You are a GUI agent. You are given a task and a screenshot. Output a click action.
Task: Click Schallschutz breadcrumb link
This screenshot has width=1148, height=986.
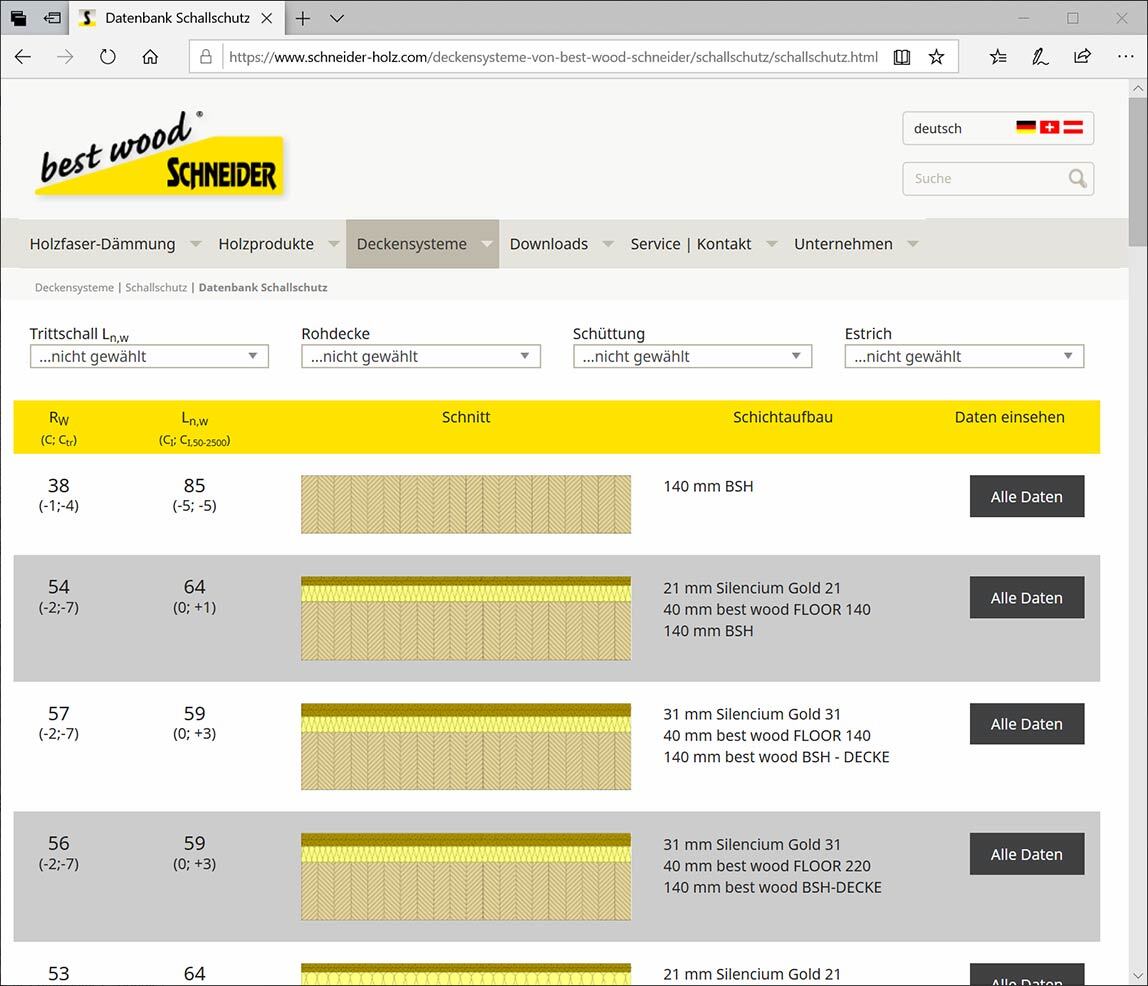(156, 288)
